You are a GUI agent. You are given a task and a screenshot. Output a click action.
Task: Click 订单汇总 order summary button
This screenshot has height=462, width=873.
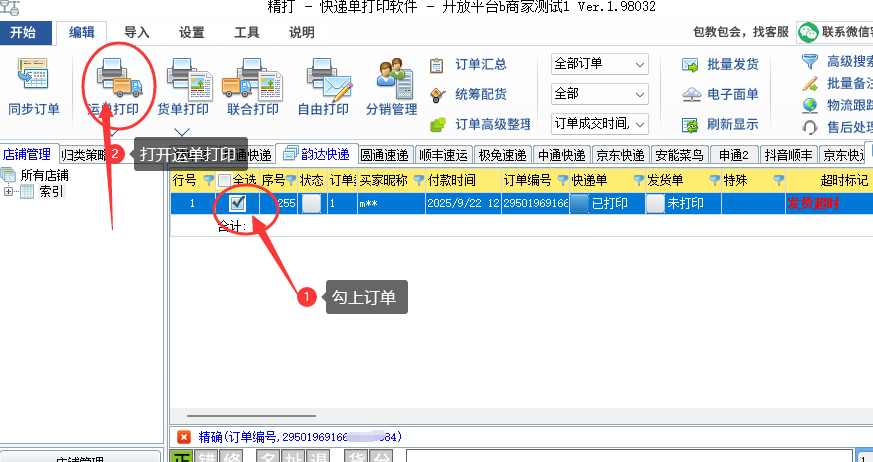coord(468,65)
